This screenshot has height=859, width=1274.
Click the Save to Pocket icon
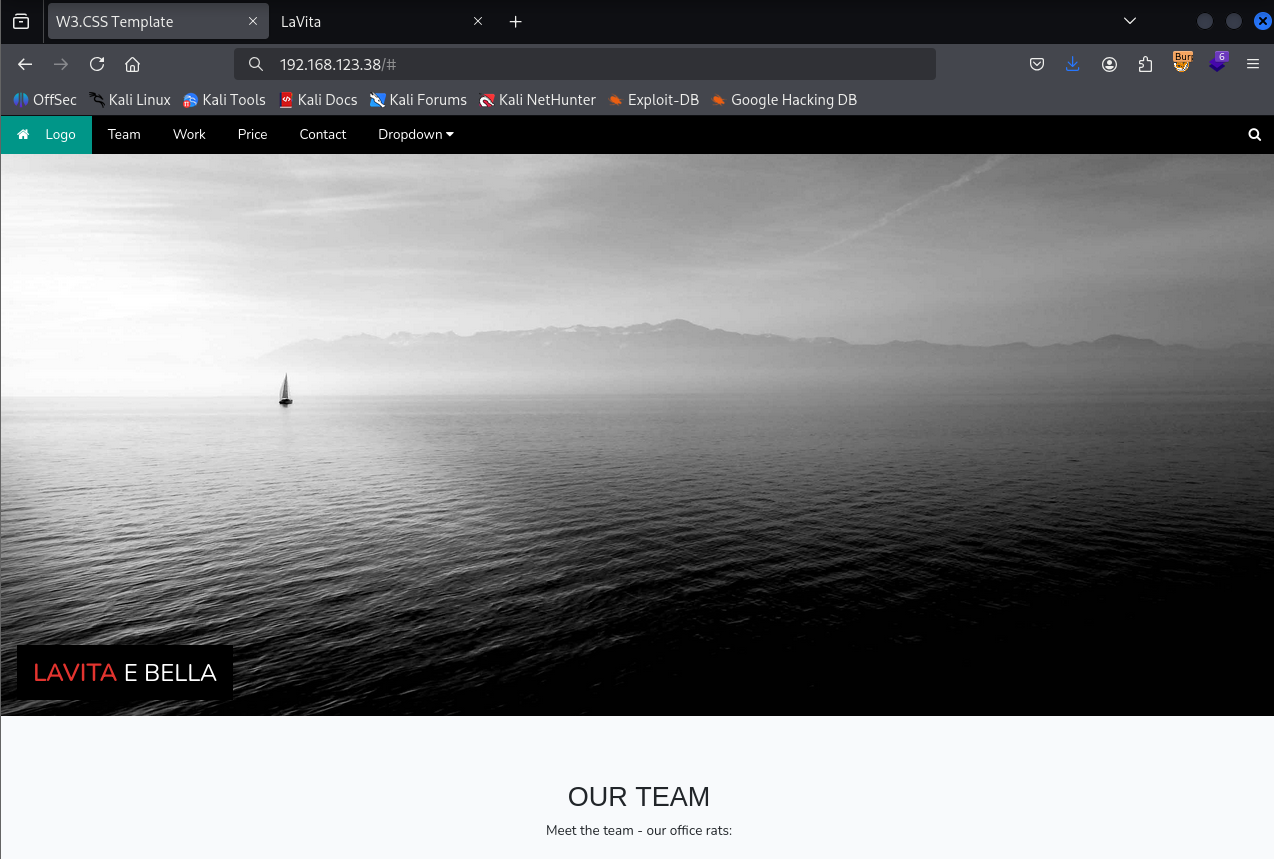(1037, 64)
